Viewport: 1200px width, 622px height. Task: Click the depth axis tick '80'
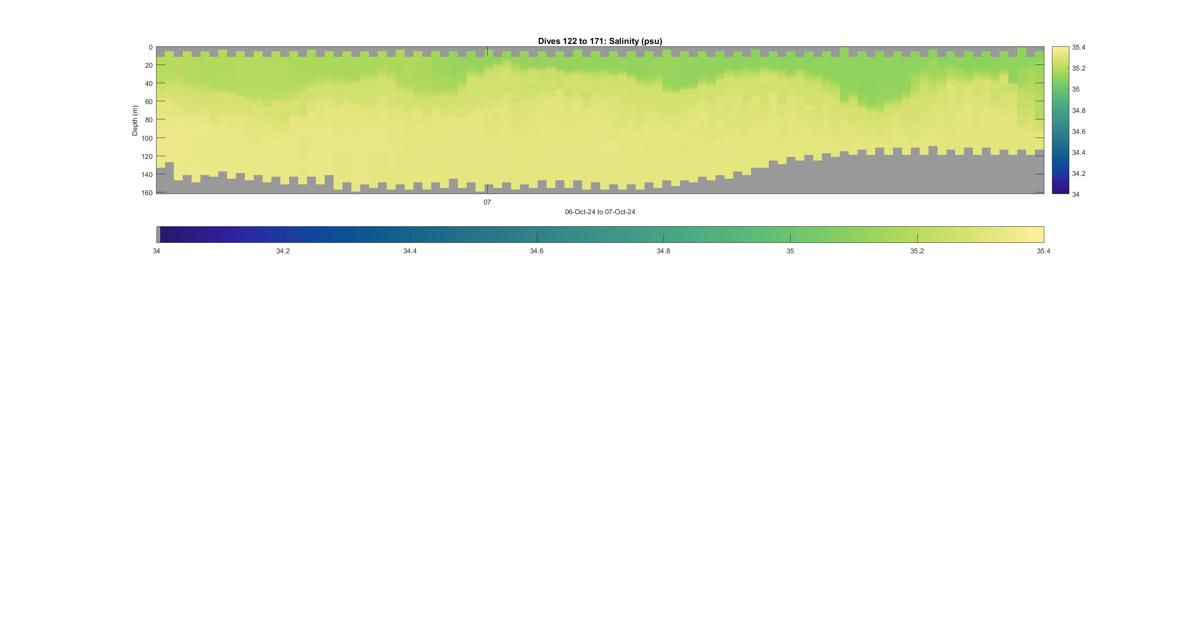tap(148, 119)
